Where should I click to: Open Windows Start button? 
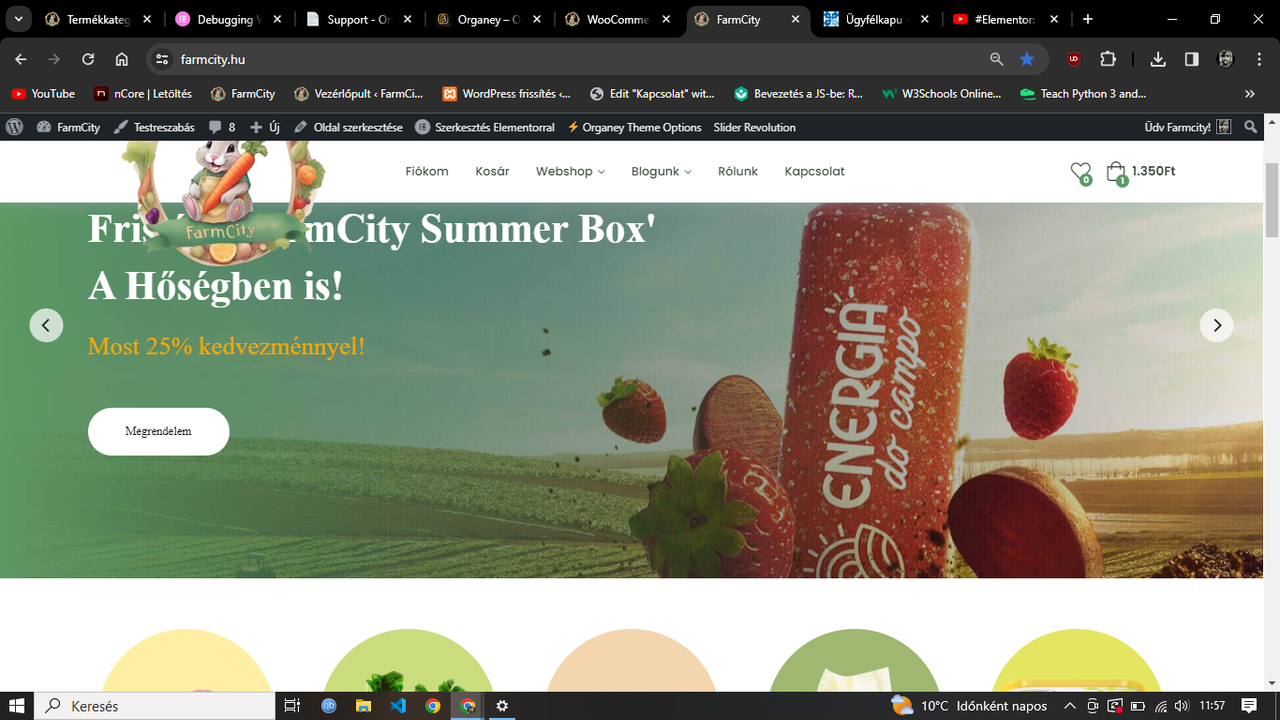point(17,706)
